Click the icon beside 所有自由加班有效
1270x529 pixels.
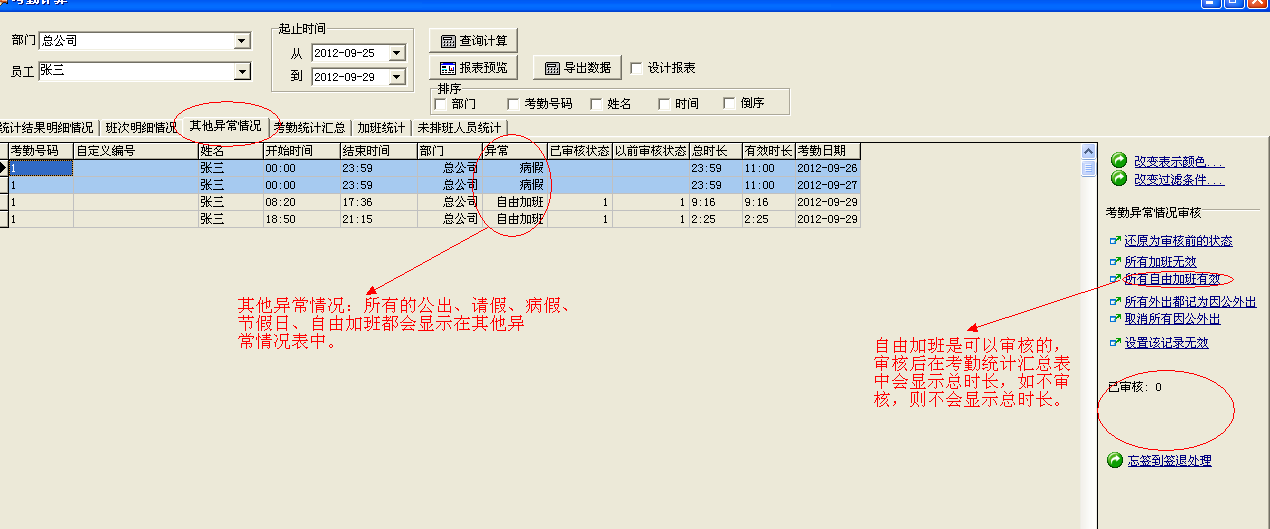1116,279
